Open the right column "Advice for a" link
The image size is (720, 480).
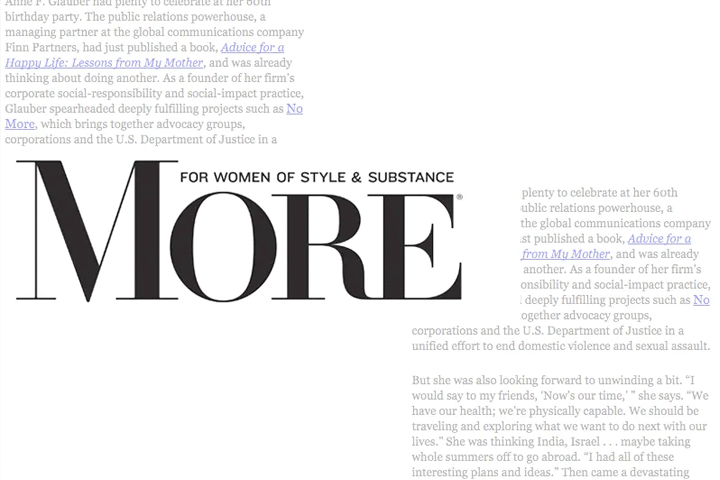659,239
